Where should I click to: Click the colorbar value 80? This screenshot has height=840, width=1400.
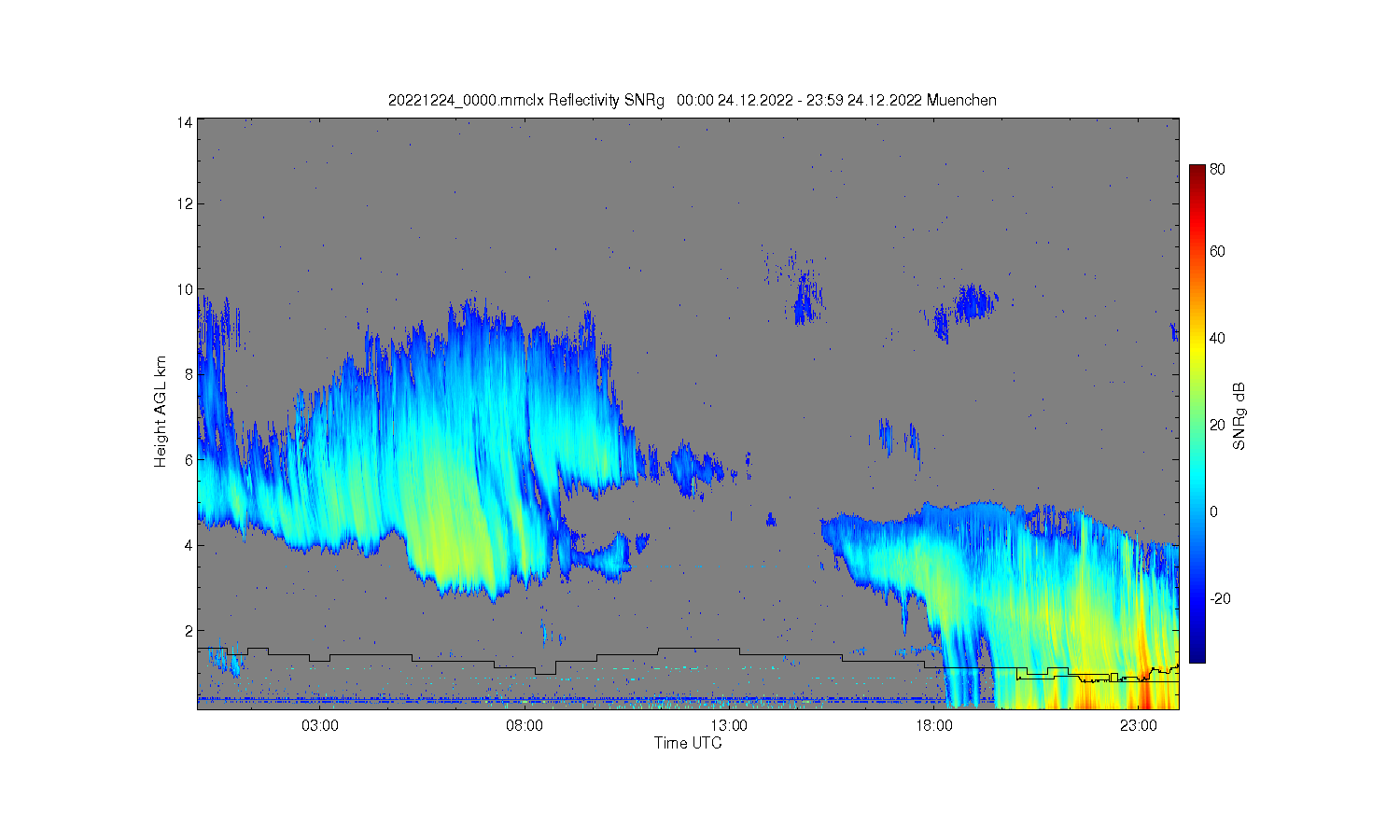click(x=1217, y=169)
